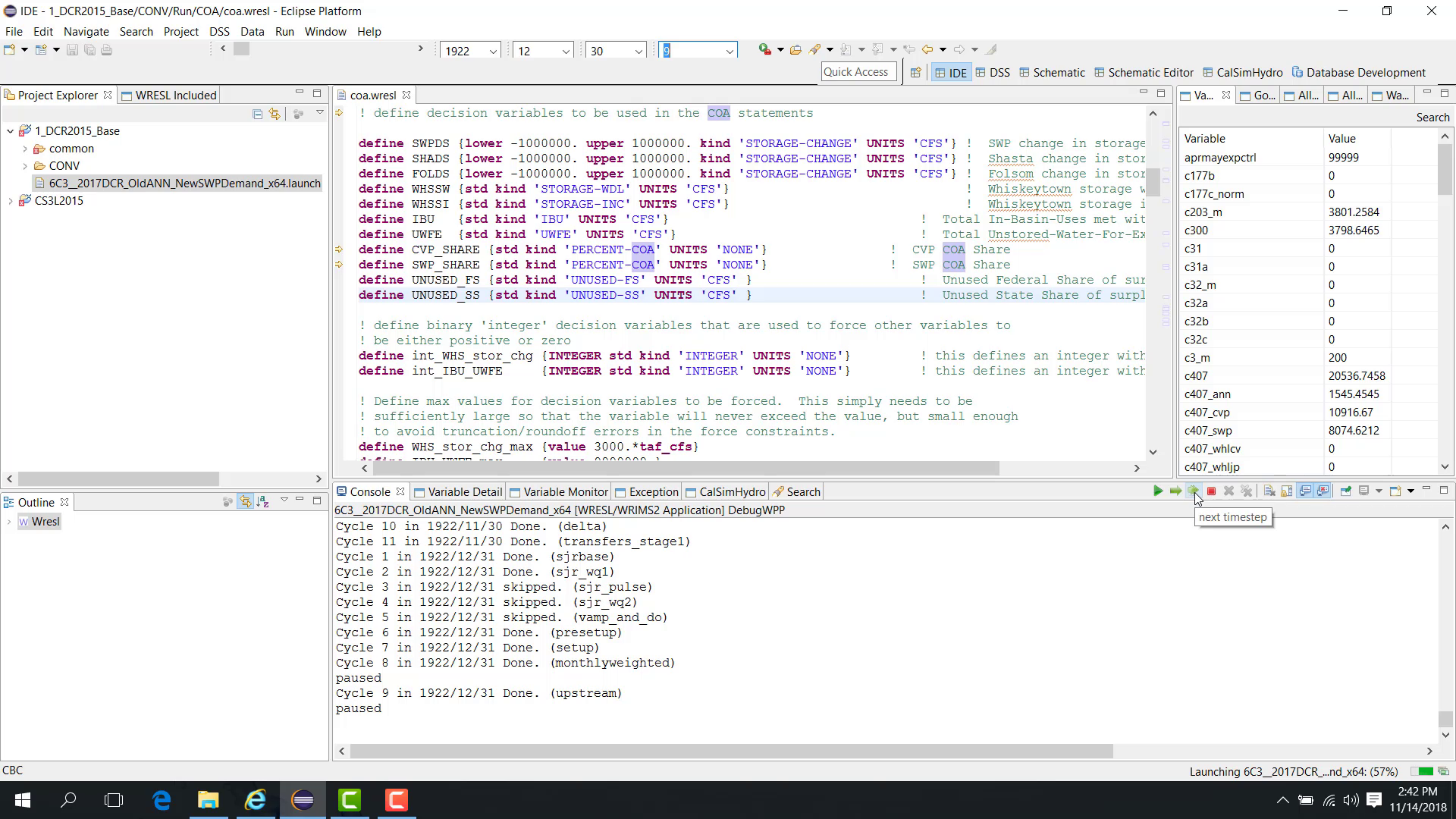1456x819 pixels.
Task: Close the coa.wresl editor tab
Action: point(406,95)
